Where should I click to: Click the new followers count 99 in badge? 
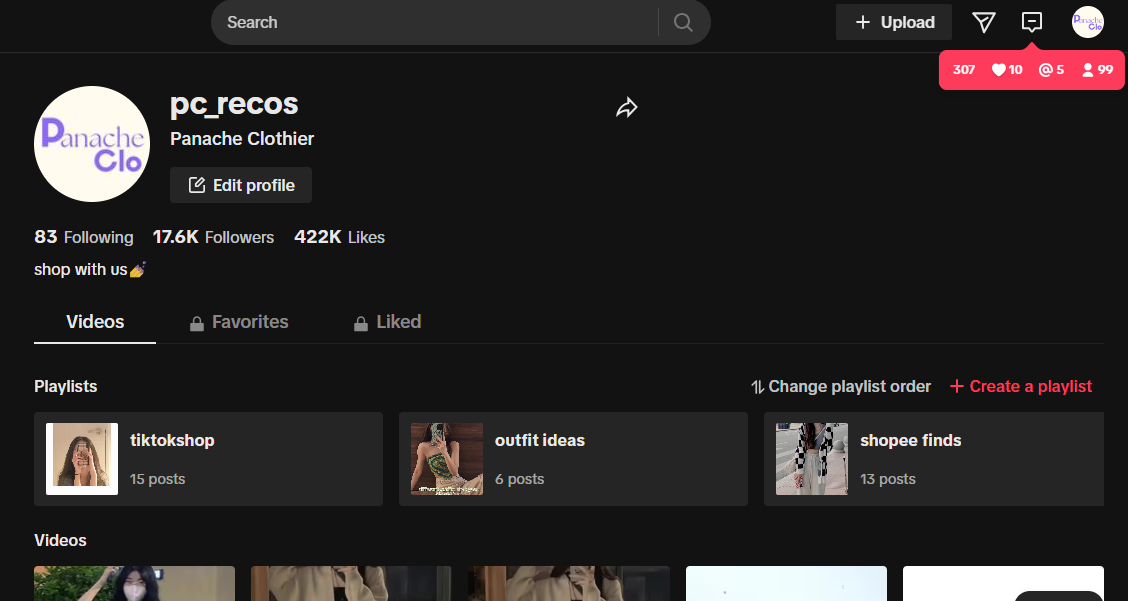coord(1098,70)
